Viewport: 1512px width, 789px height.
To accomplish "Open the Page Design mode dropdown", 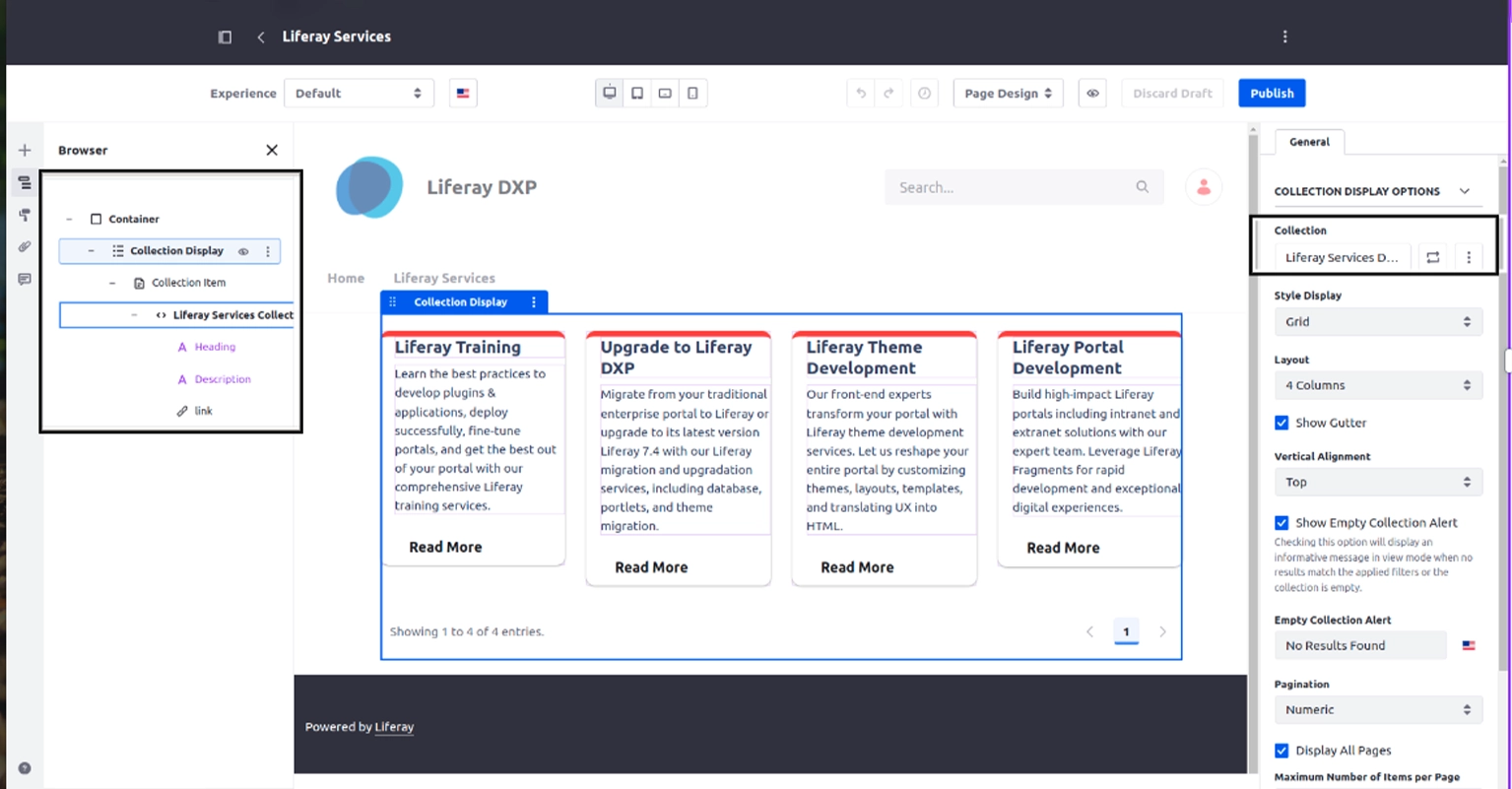I will point(1008,94).
